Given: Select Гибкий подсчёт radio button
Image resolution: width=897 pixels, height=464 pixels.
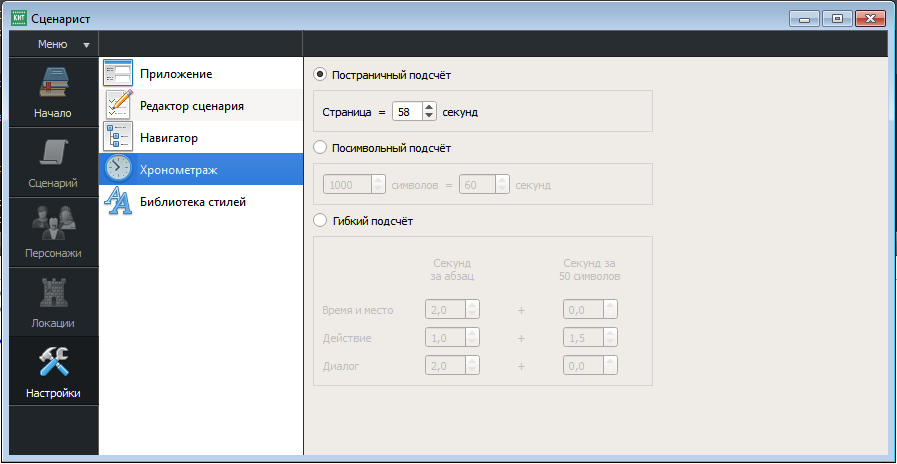Looking at the screenshot, I should 320,221.
